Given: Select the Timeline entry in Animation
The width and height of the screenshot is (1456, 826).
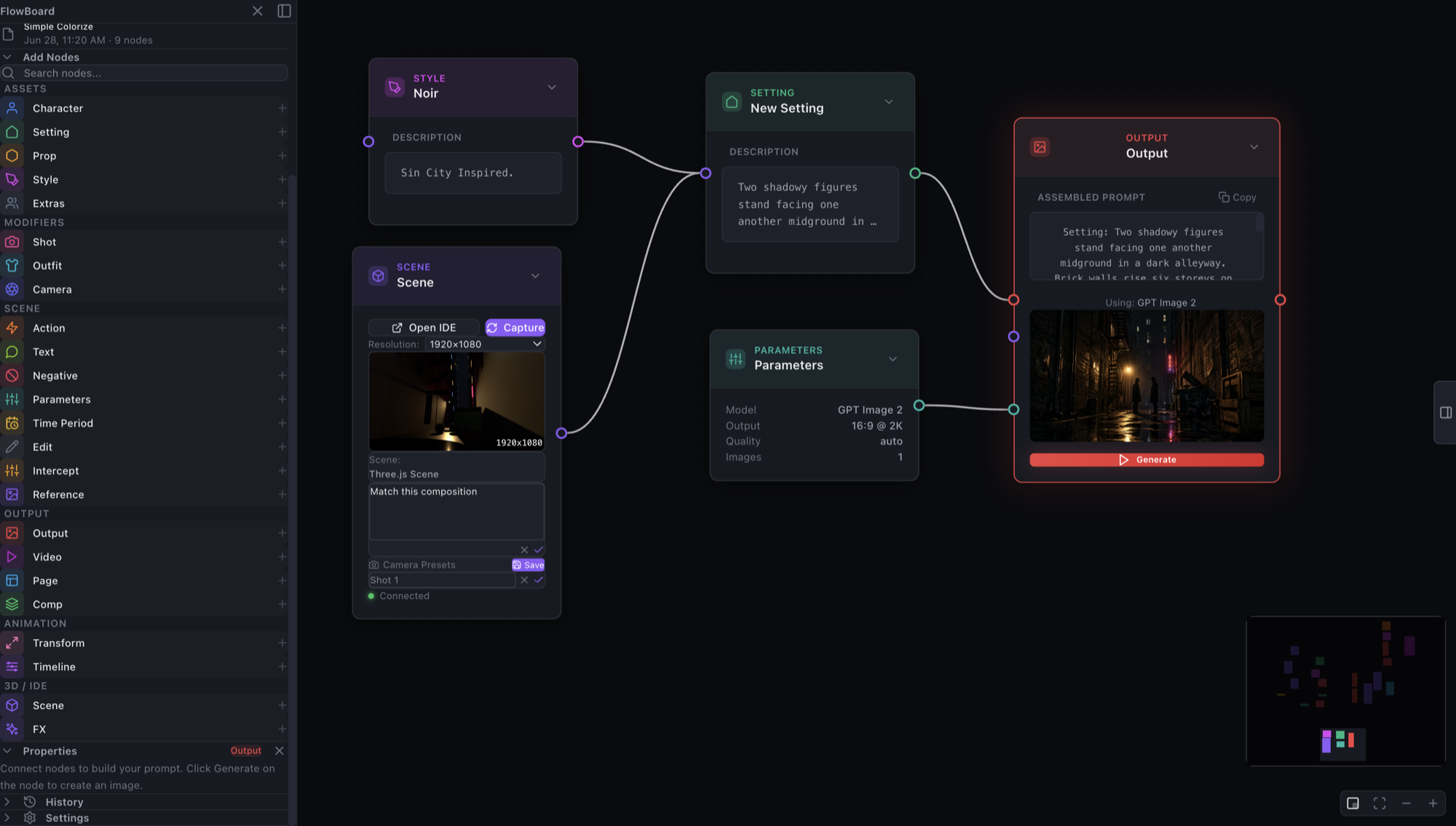Looking at the screenshot, I should click(x=144, y=666).
